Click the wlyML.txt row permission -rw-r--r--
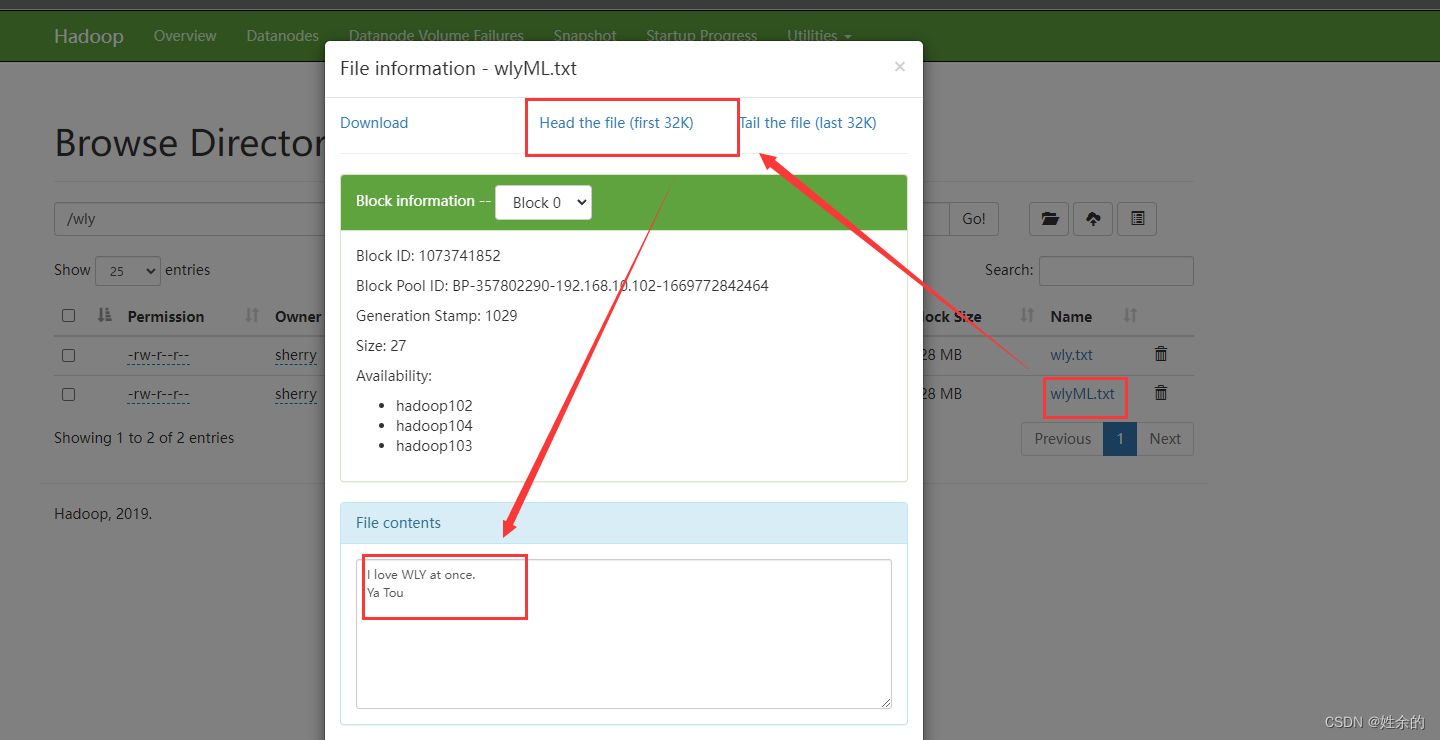1440x740 pixels. coord(158,394)
